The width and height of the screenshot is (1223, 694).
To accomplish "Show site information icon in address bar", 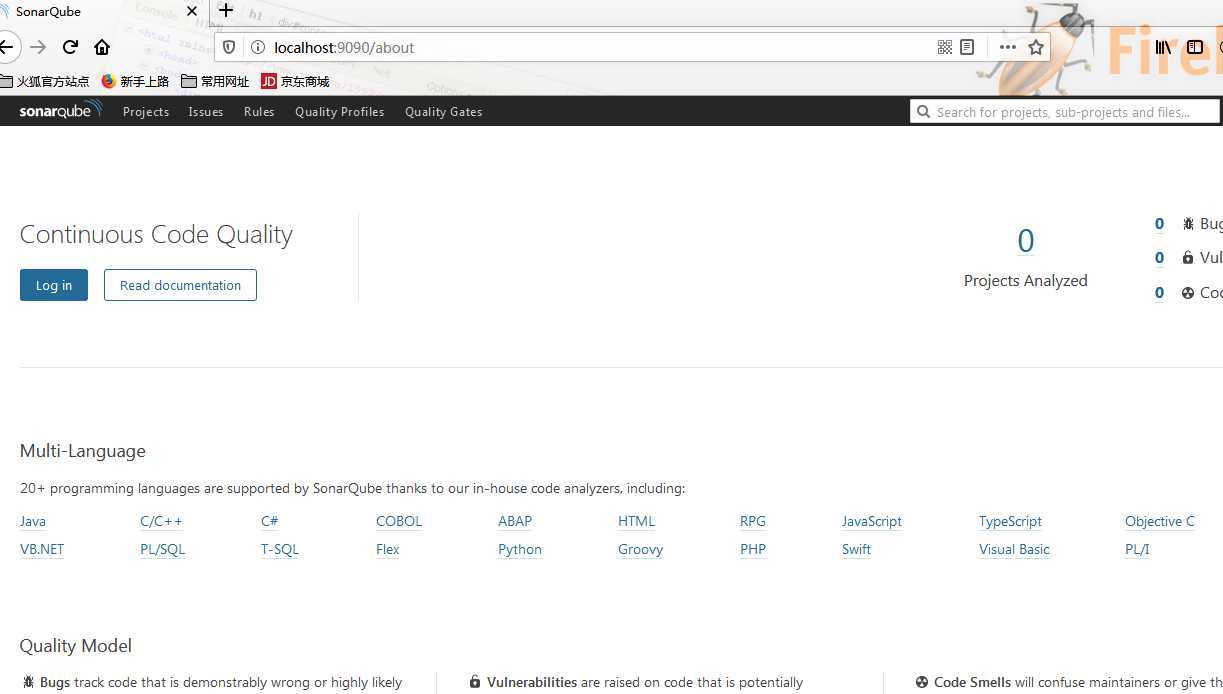I will click(257, 47).
